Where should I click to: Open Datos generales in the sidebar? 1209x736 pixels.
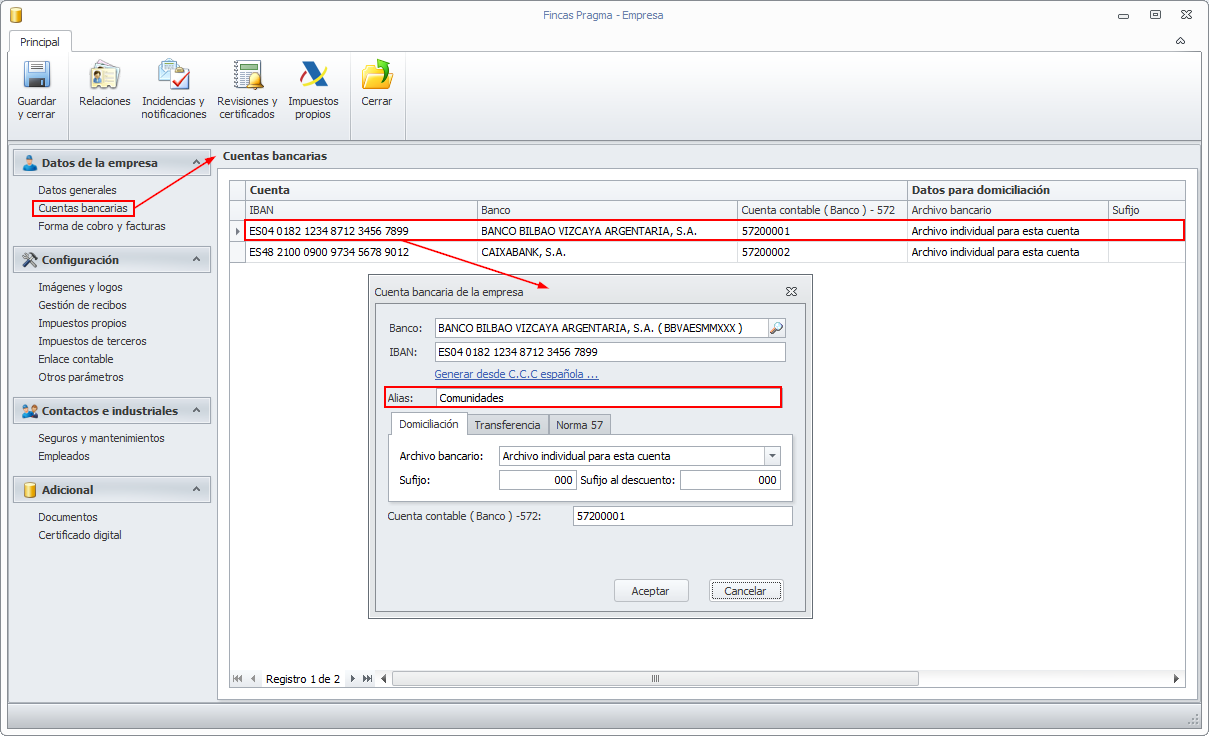[77, 190]
